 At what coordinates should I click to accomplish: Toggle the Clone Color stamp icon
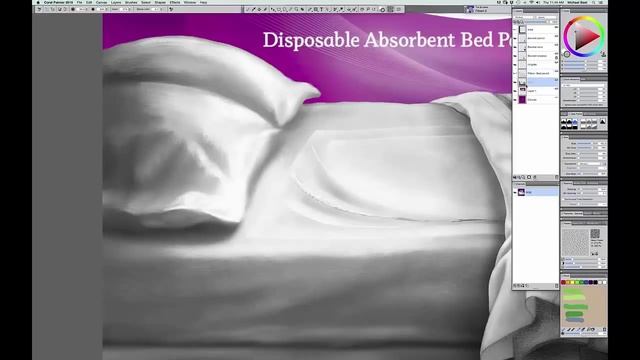603,54
